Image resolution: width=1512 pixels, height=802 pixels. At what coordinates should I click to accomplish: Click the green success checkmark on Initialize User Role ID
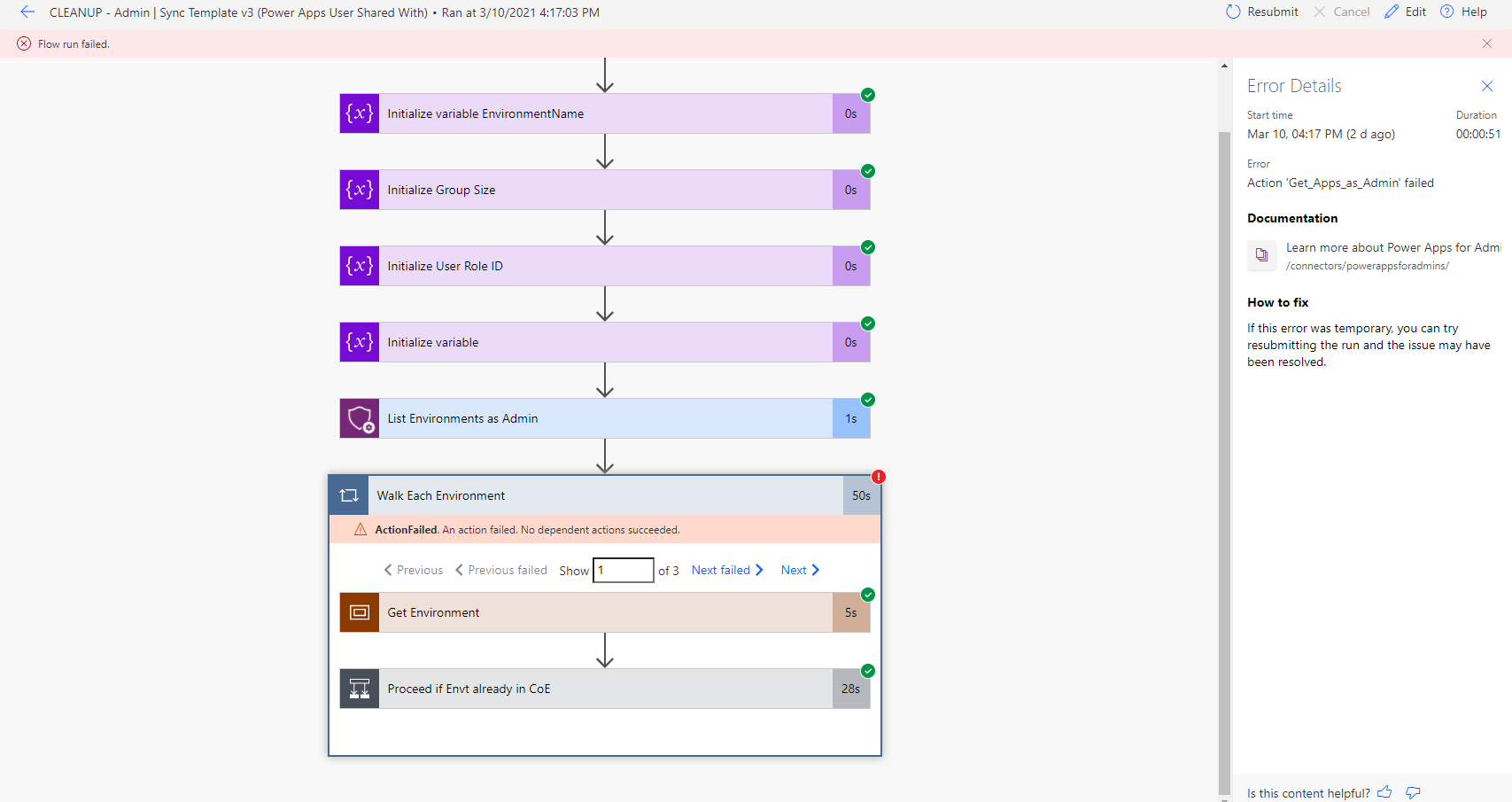[867, 247]
